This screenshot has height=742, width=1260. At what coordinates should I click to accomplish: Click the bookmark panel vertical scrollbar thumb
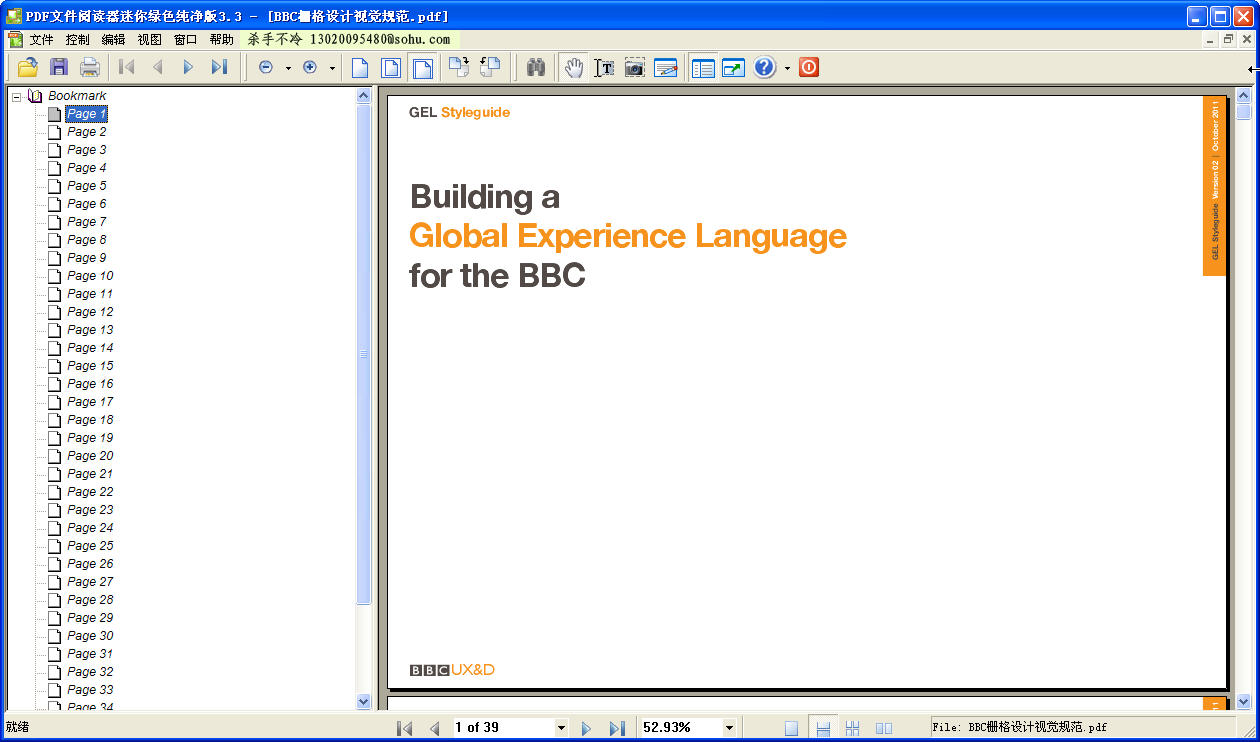[364, 354]
